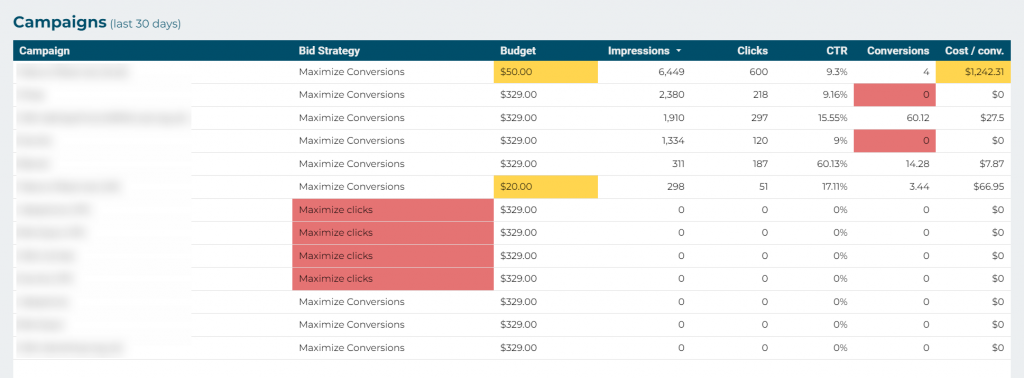Select the yellow $50.00 budget cell
The height and width of the screenshot is (378, 1024).
(x=545, y=72)
